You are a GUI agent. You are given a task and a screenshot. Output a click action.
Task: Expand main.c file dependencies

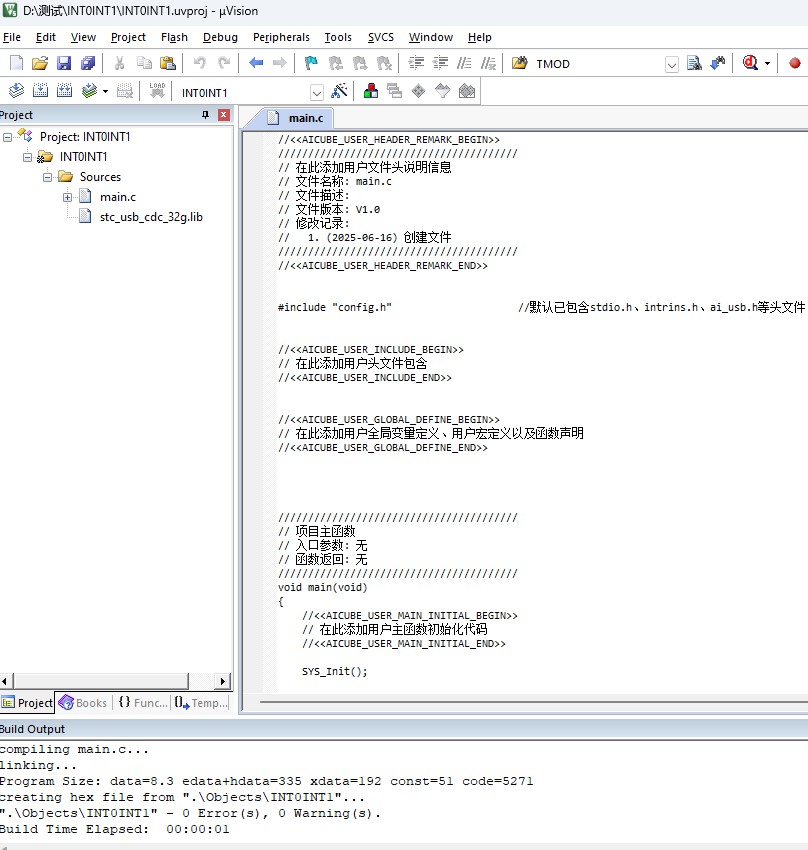(68, 197)
